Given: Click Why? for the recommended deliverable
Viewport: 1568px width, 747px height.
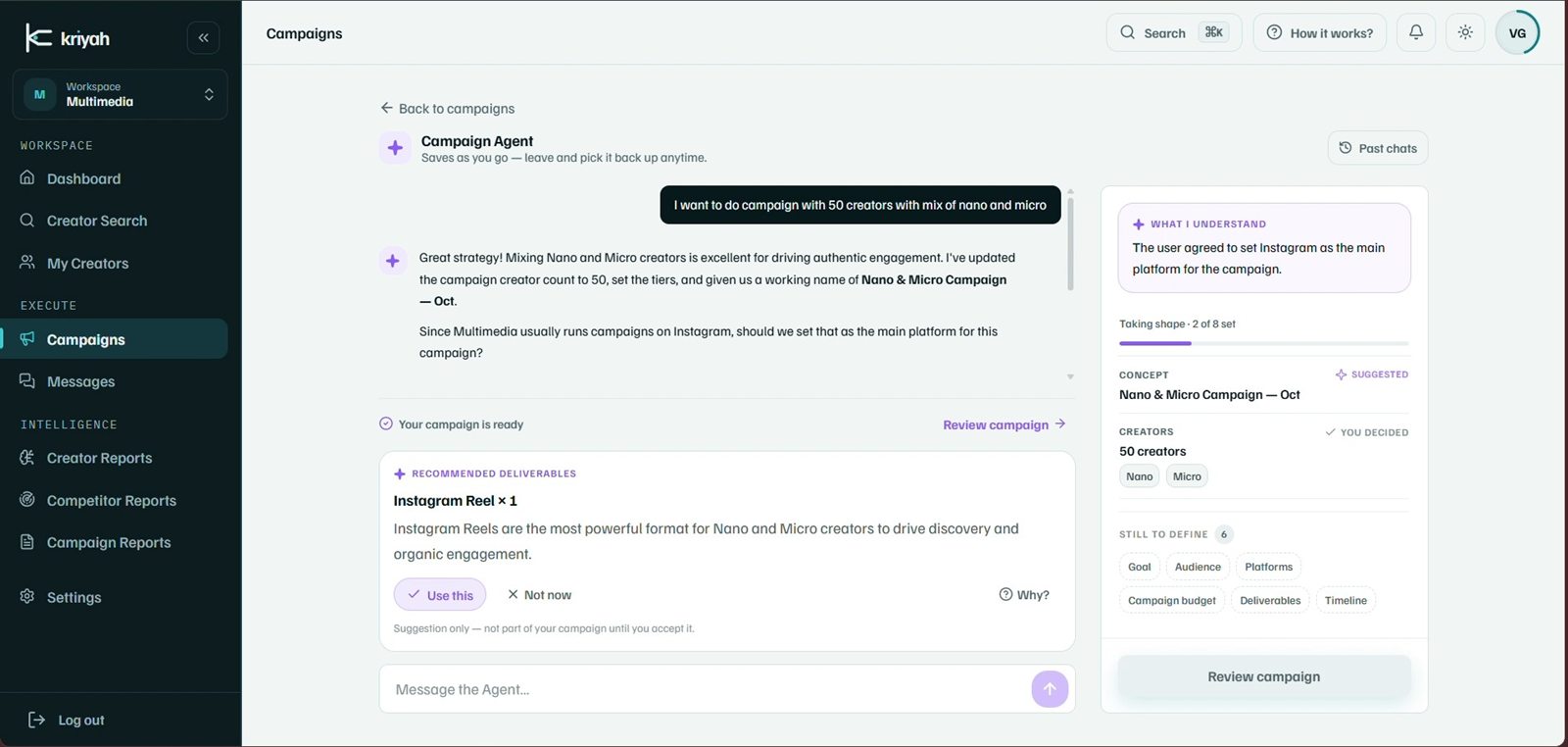Looking at the screenshot, I should (1024, 595).
